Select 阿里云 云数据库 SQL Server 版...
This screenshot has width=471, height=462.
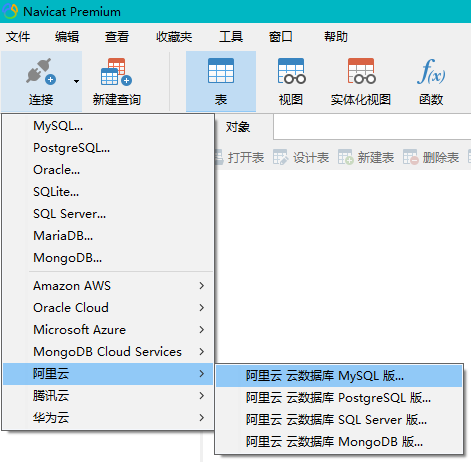click(x=339, y=420)
